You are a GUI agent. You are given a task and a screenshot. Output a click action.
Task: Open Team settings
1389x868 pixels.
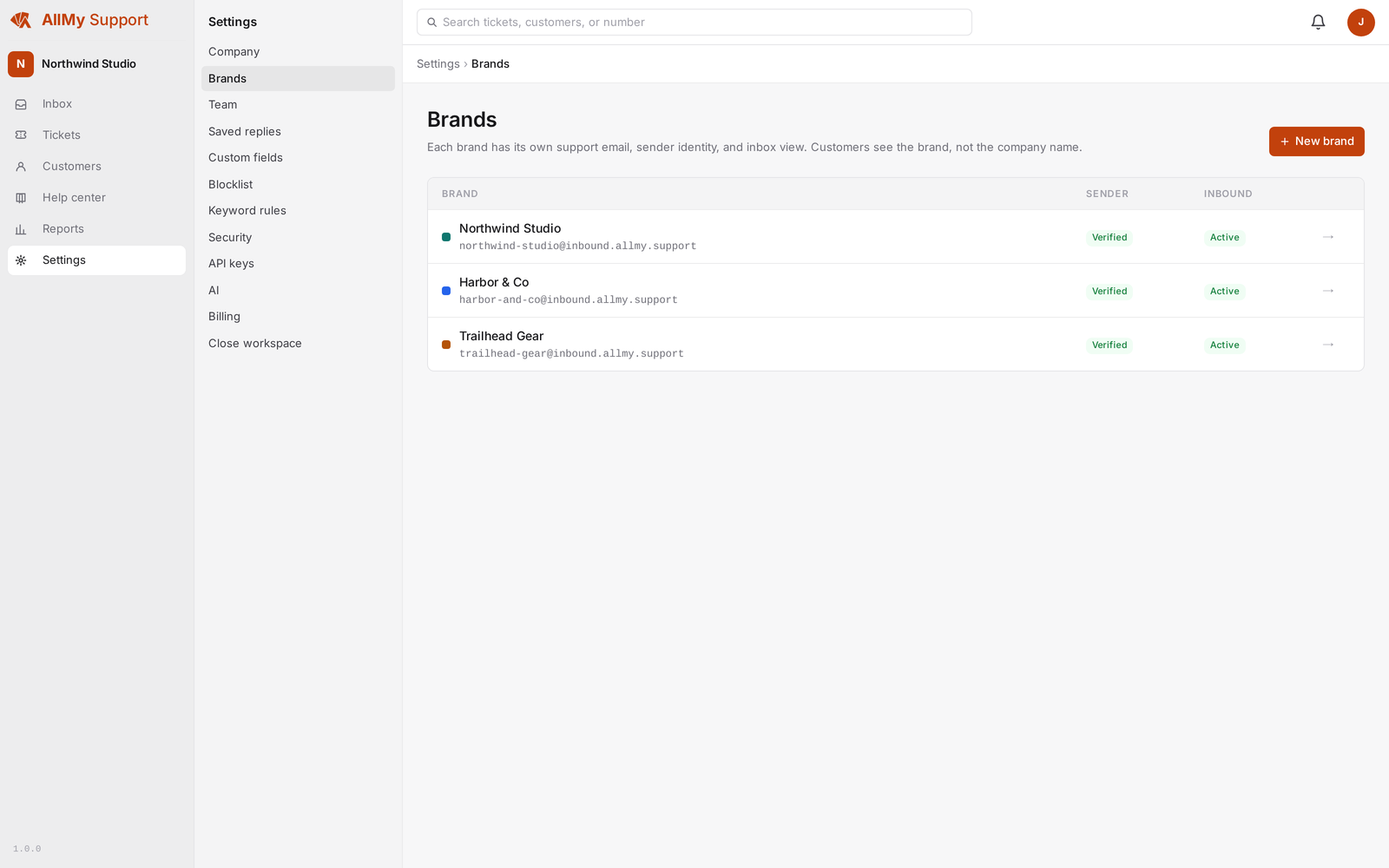298,105
